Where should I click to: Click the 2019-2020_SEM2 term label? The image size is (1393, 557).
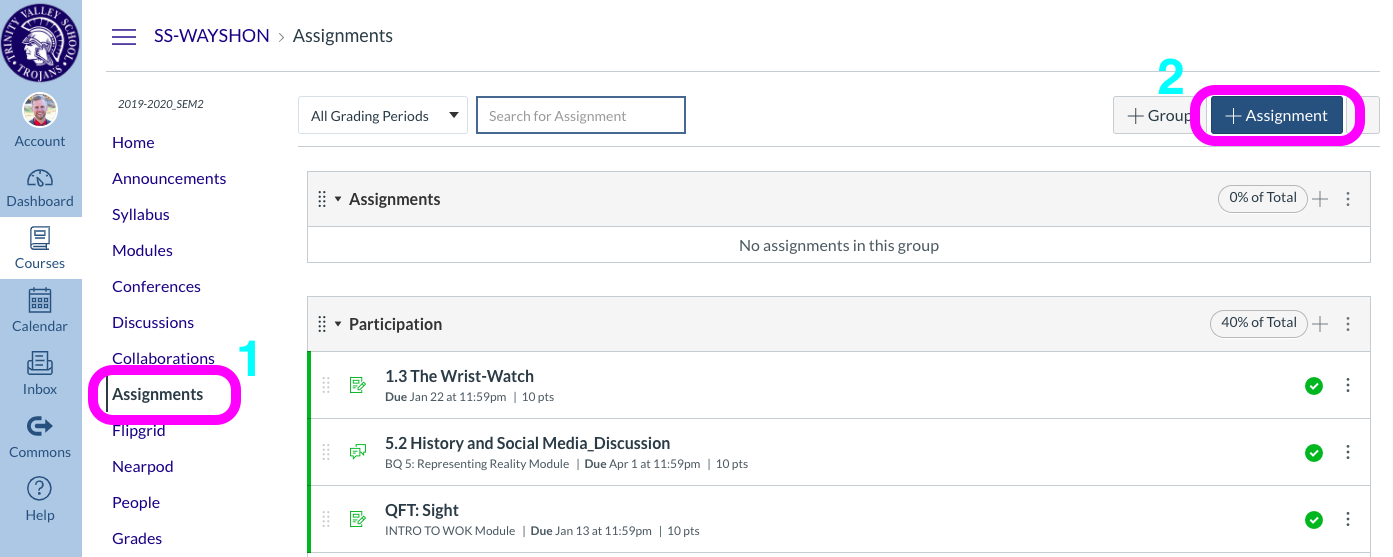pos(161,104)
